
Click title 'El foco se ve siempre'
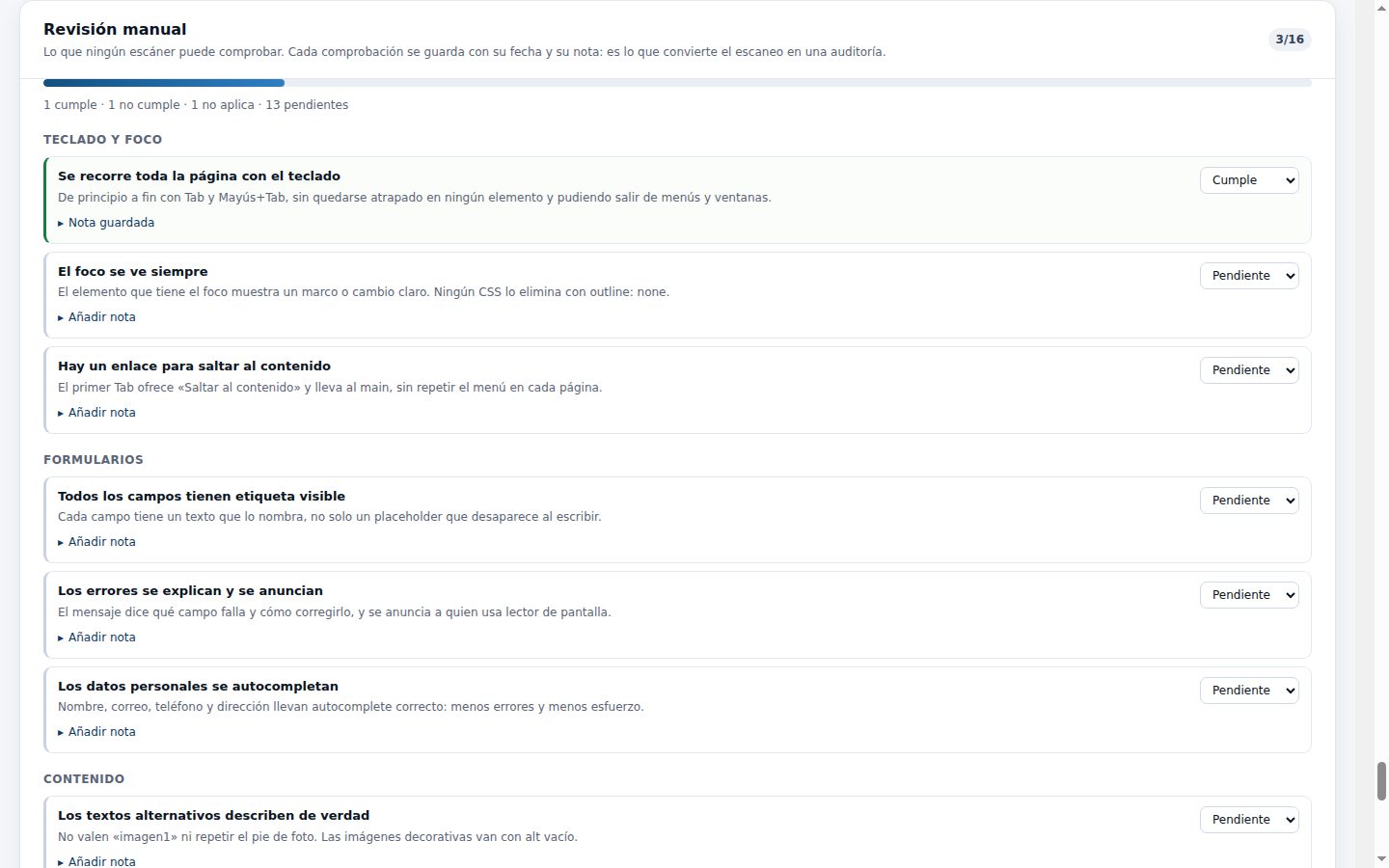[133, 272]
